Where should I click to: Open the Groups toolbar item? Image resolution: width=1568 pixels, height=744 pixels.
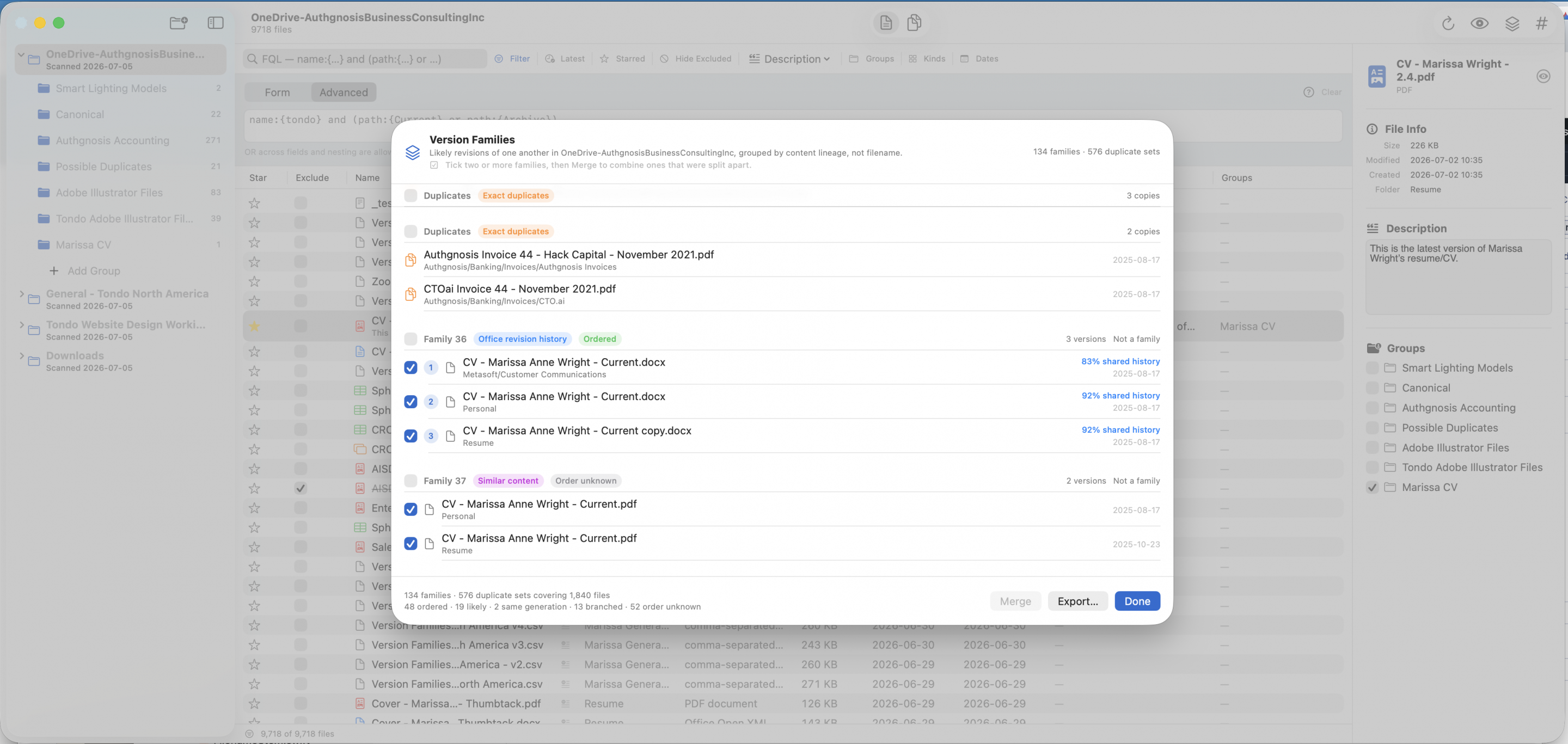[x=872, y=59]
